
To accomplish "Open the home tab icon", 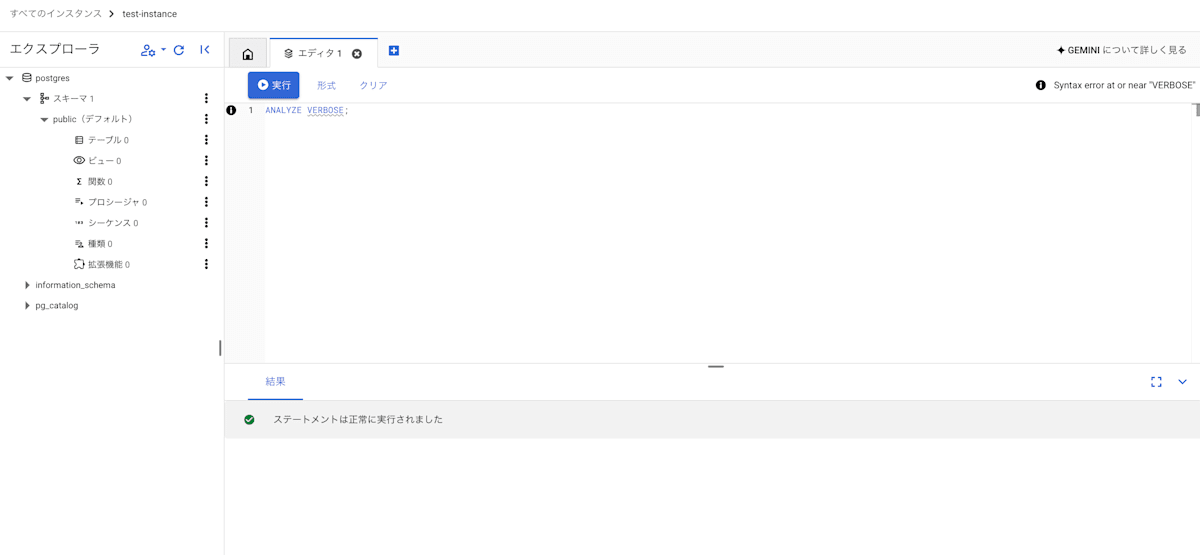I will coord(248,54).
